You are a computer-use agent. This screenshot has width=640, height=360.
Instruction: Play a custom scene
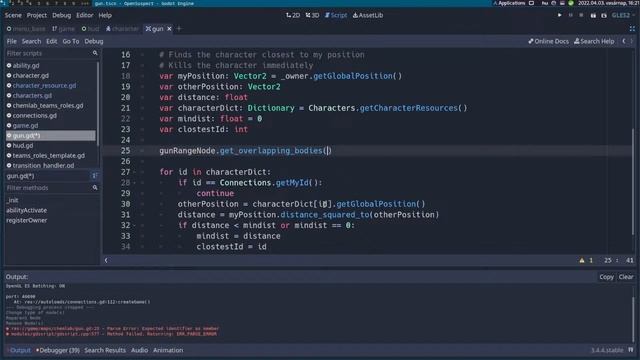pos(604,15)
